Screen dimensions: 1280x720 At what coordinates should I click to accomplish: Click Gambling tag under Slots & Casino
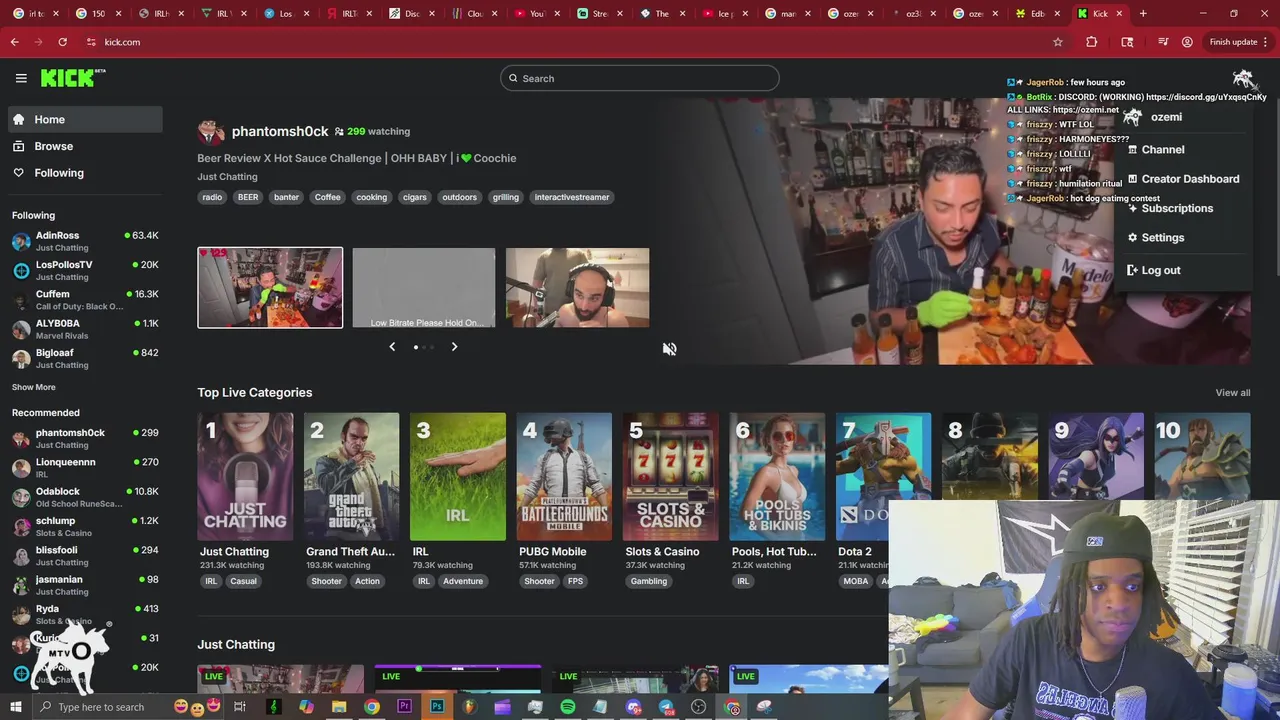pyautogui.click(x=648, y=581)
